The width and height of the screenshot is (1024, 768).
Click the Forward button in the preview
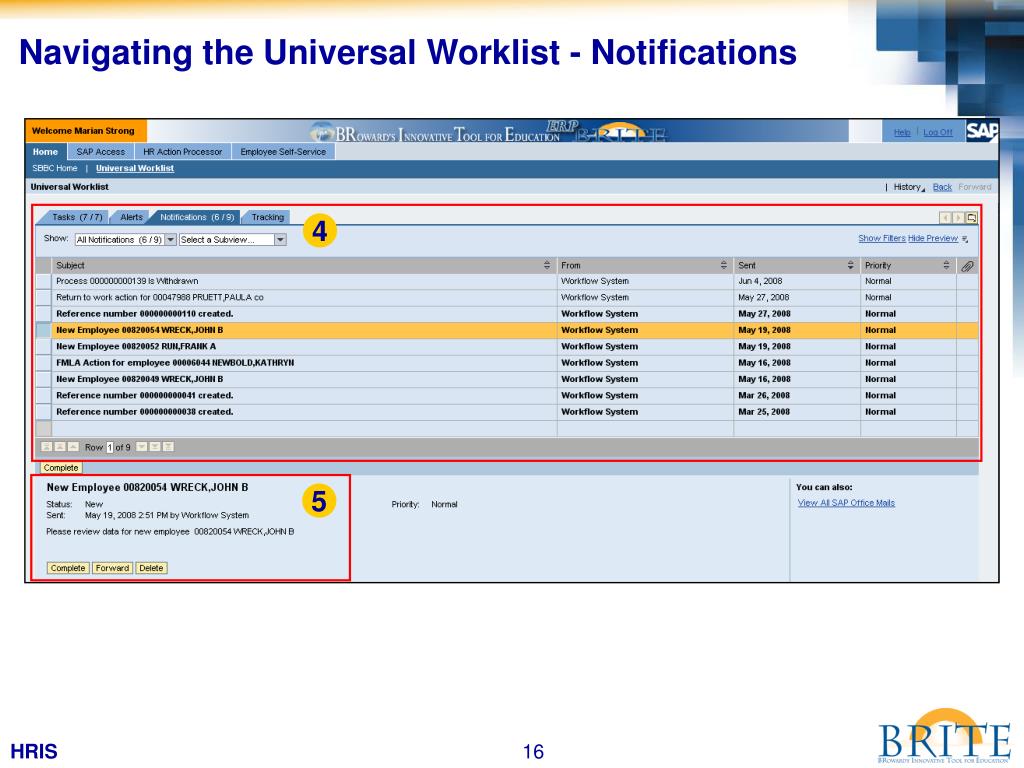[x=112, y=568]
